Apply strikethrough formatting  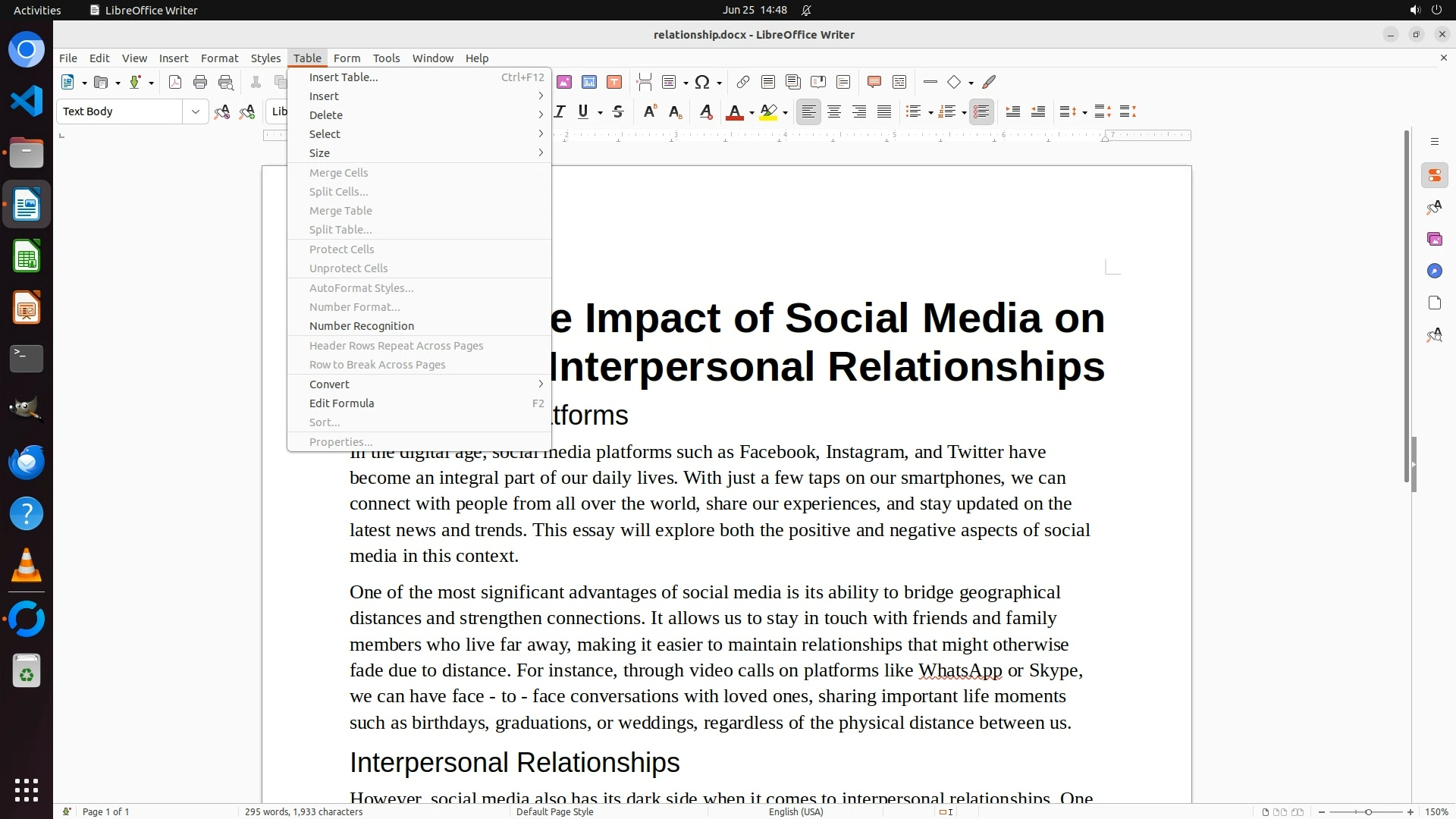pyautogui.click(x=618, y=111)
